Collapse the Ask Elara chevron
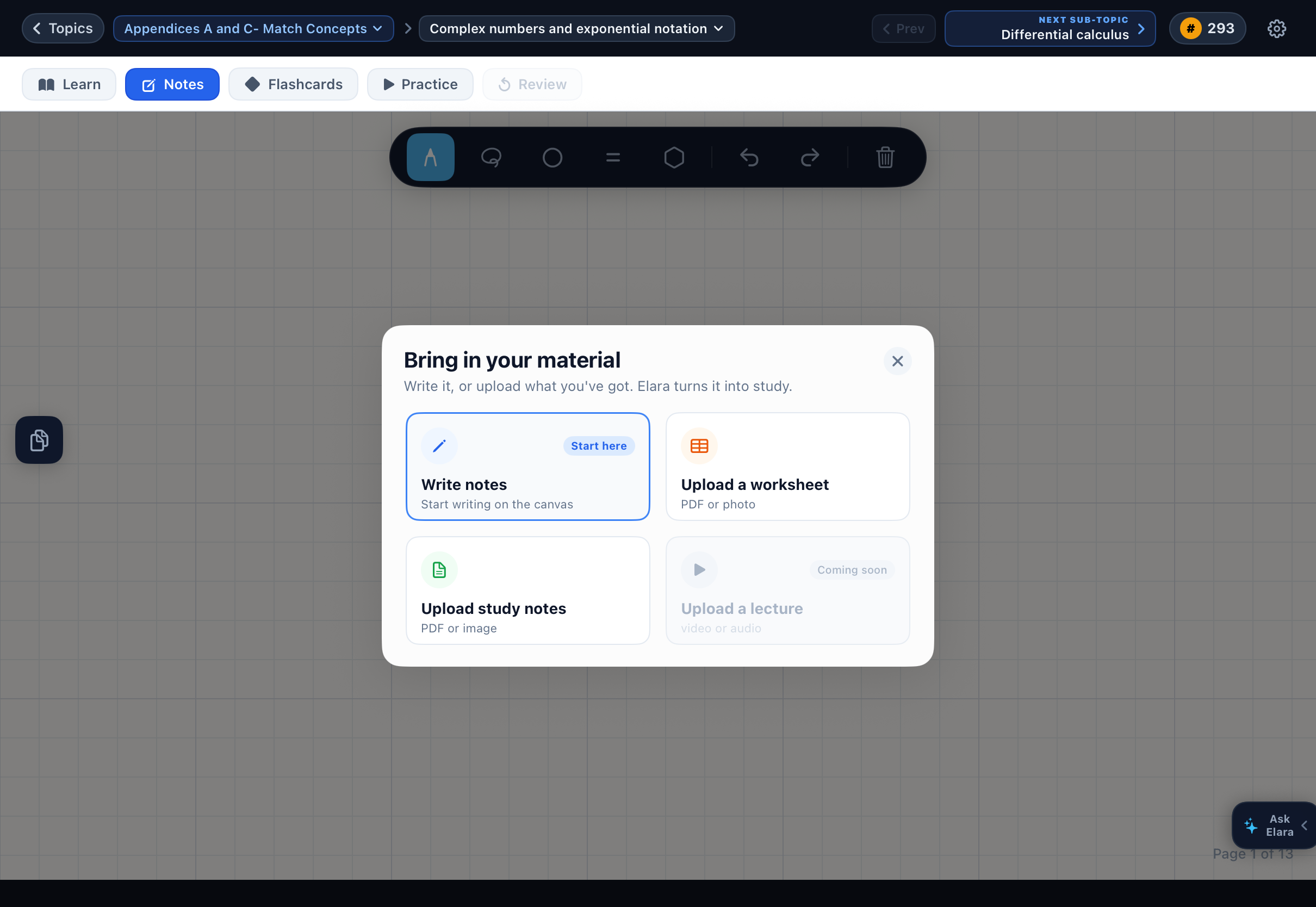 (1305, 825)
